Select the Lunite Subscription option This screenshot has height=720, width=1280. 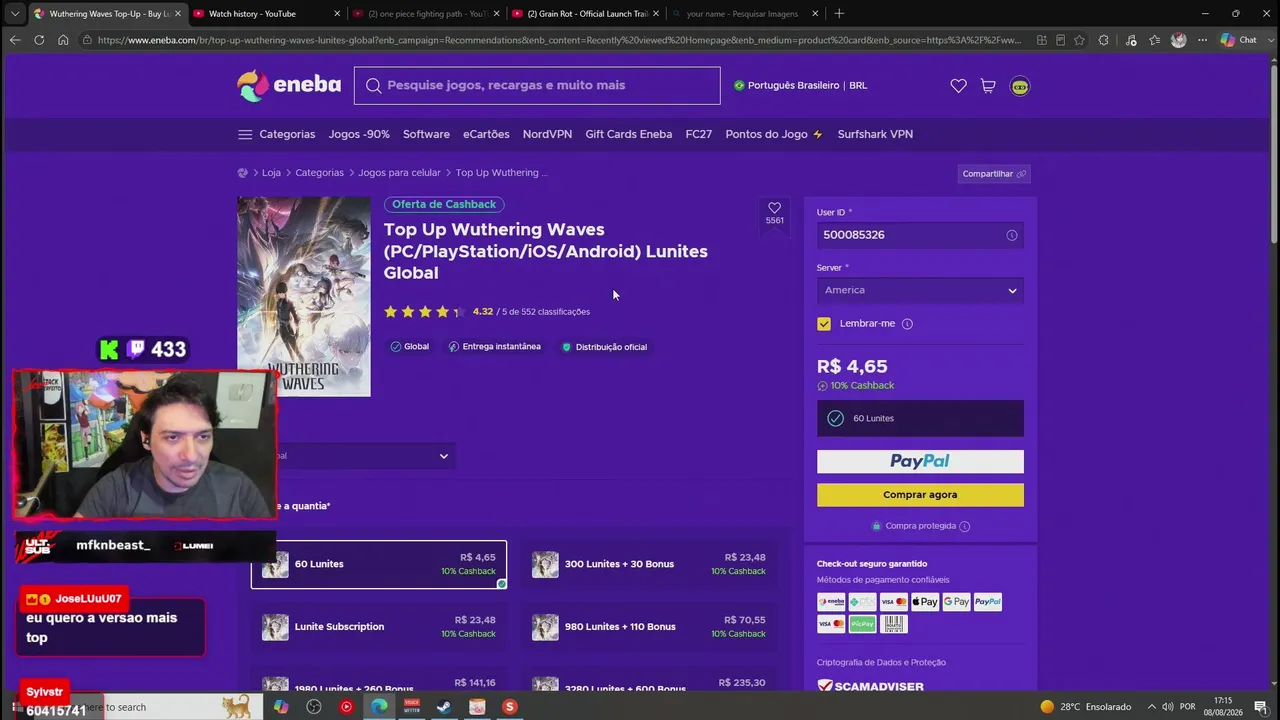click(x=379, y=627)
